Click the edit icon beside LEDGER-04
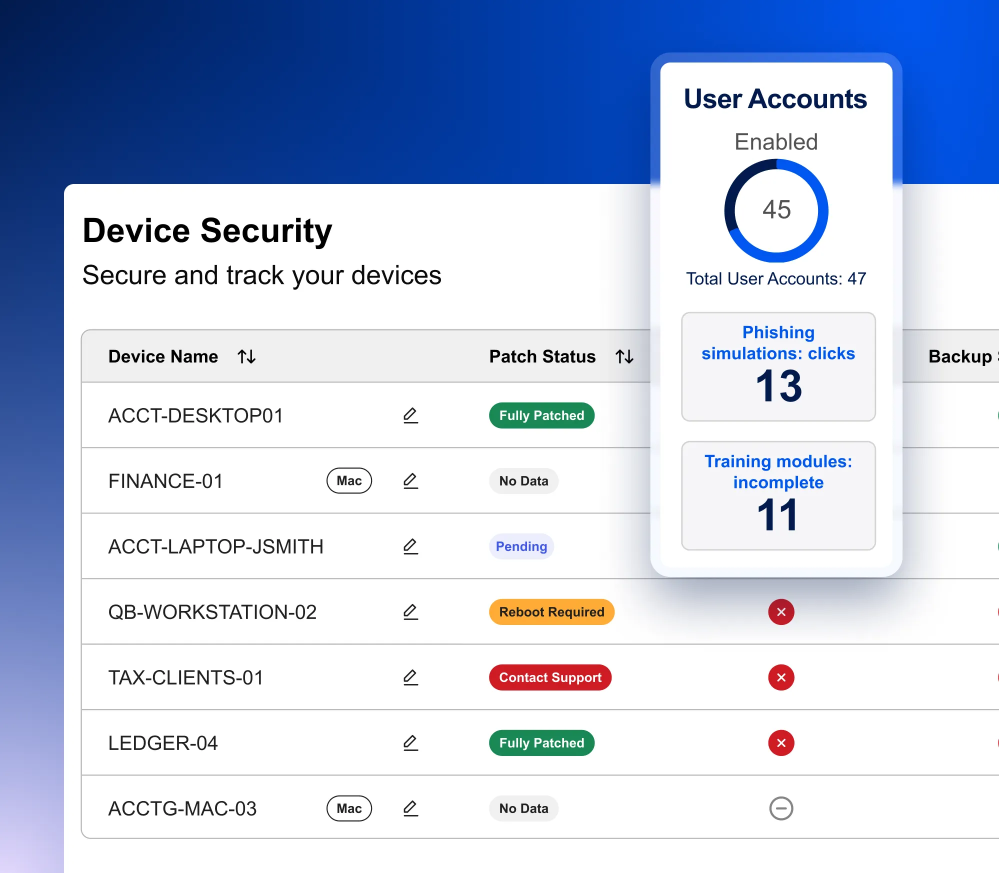 coord(410,743)
